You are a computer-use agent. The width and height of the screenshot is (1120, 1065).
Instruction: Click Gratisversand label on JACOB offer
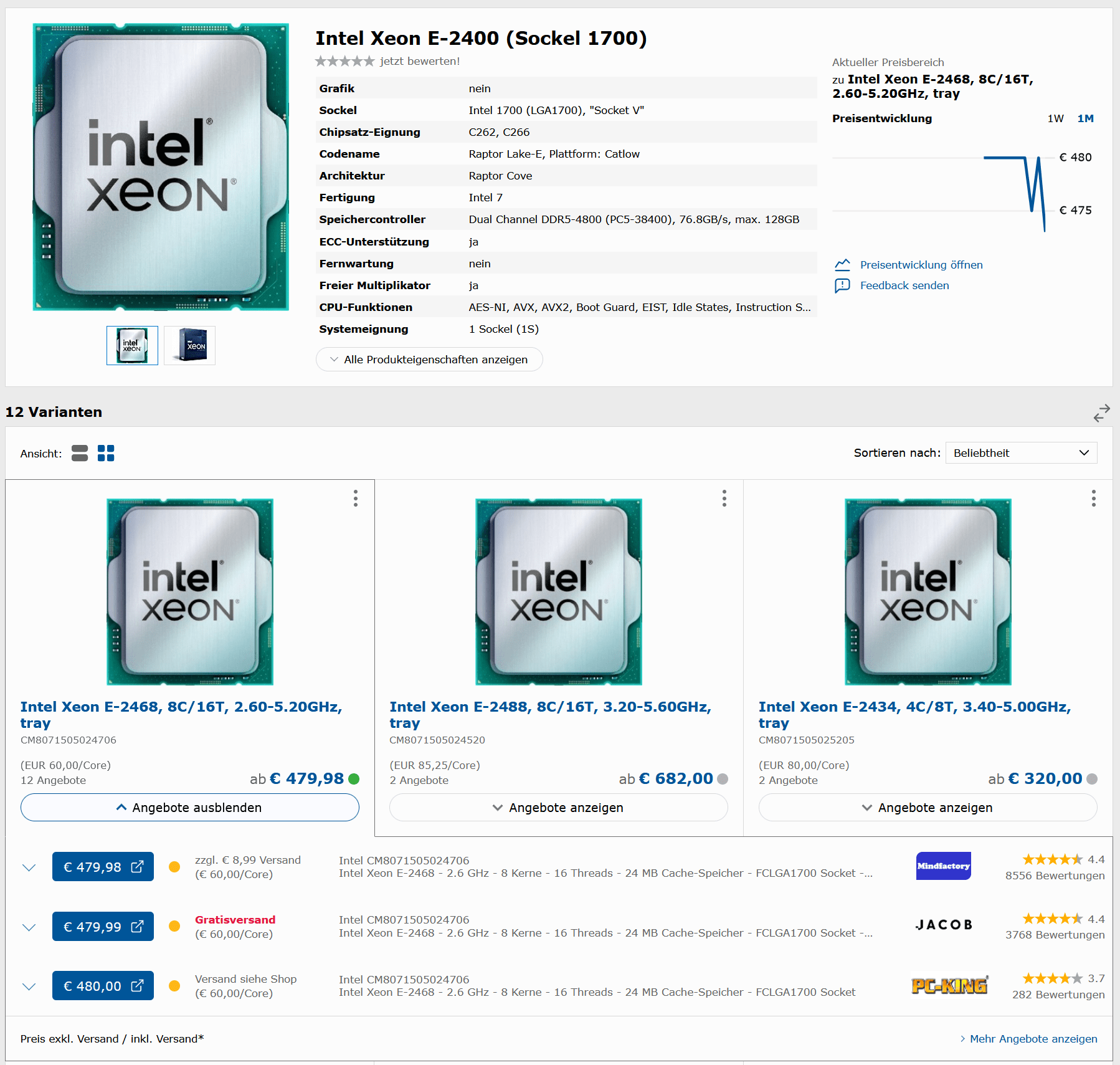pyautogui.click(x=235, y=920)
